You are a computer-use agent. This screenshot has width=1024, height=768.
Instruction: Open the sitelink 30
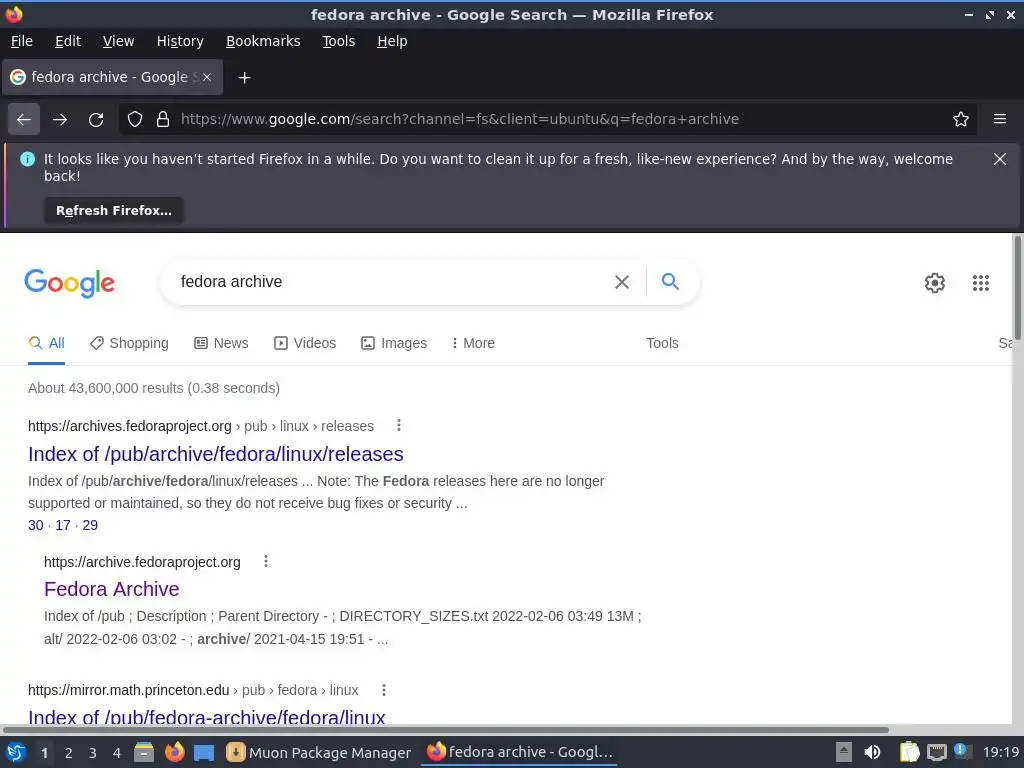click(35, 526)
